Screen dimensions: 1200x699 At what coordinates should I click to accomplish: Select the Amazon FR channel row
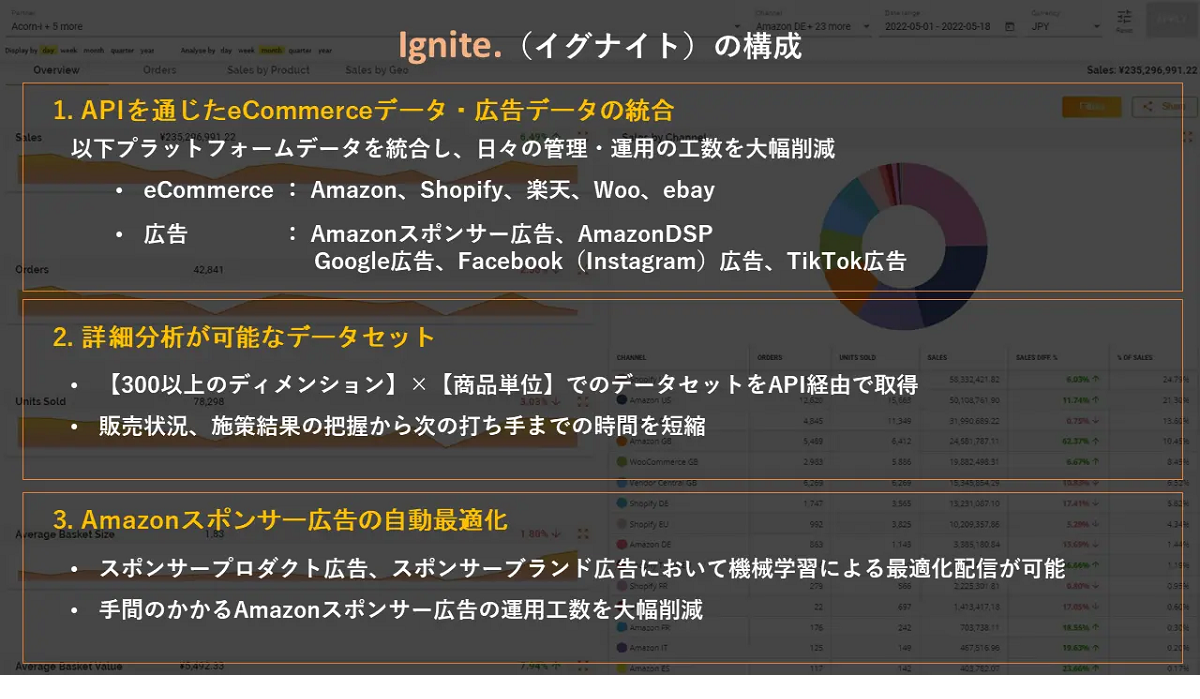903,628
